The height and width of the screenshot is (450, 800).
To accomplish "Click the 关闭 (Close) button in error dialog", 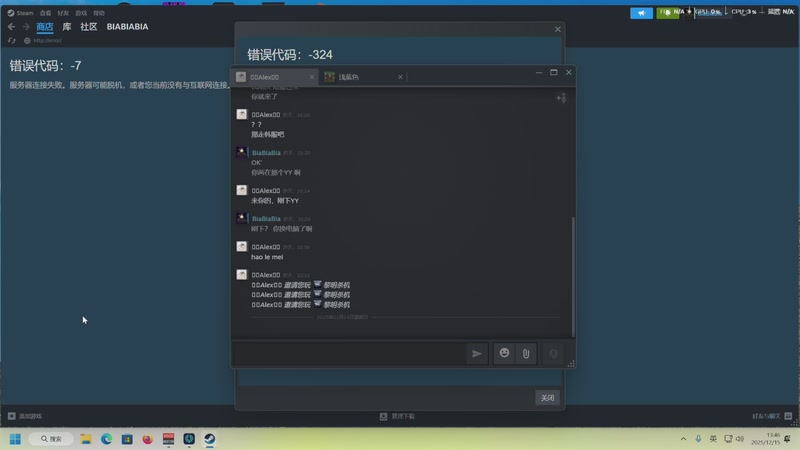I will 547,398.
